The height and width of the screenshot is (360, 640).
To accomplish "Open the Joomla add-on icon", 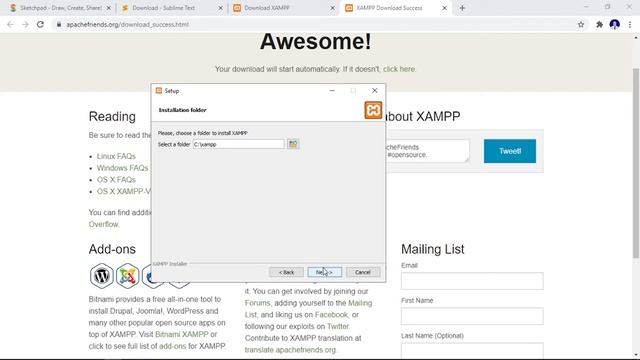I will (128, 276).
